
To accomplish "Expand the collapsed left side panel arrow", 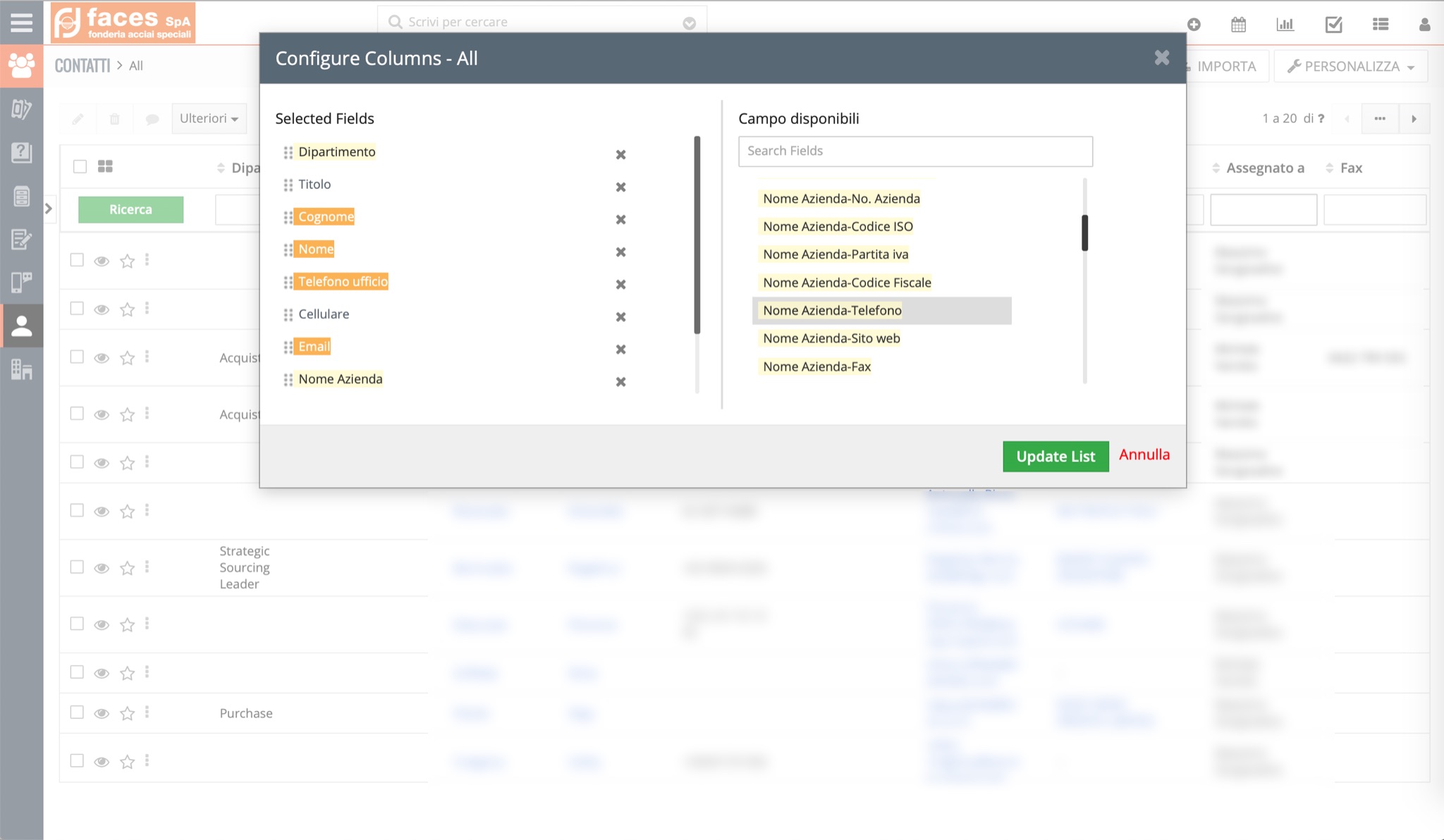I will [x=49, y=209].
